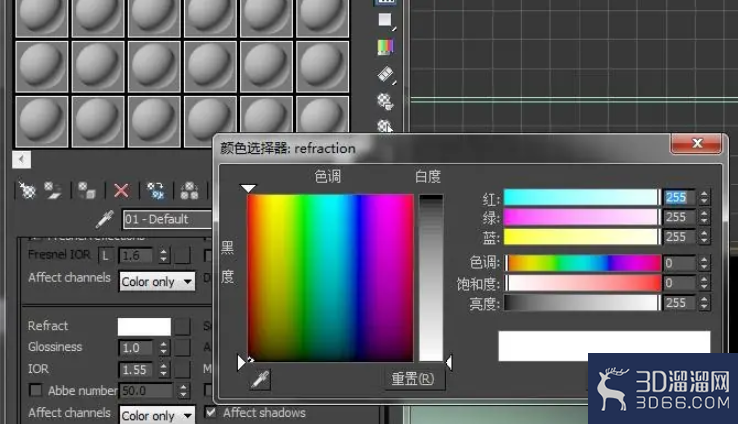The width and height of the screenshot is (738, 424).
Task: Click Put Material to Scene icon
Action: point(53,191)
